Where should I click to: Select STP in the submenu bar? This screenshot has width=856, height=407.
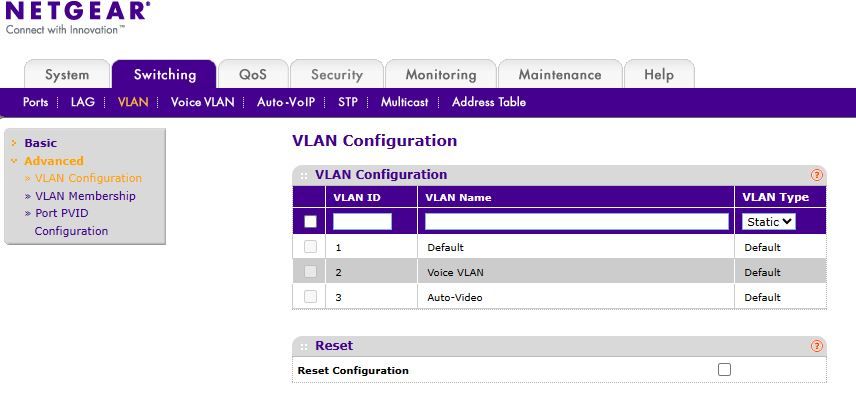tap(347, 102)
